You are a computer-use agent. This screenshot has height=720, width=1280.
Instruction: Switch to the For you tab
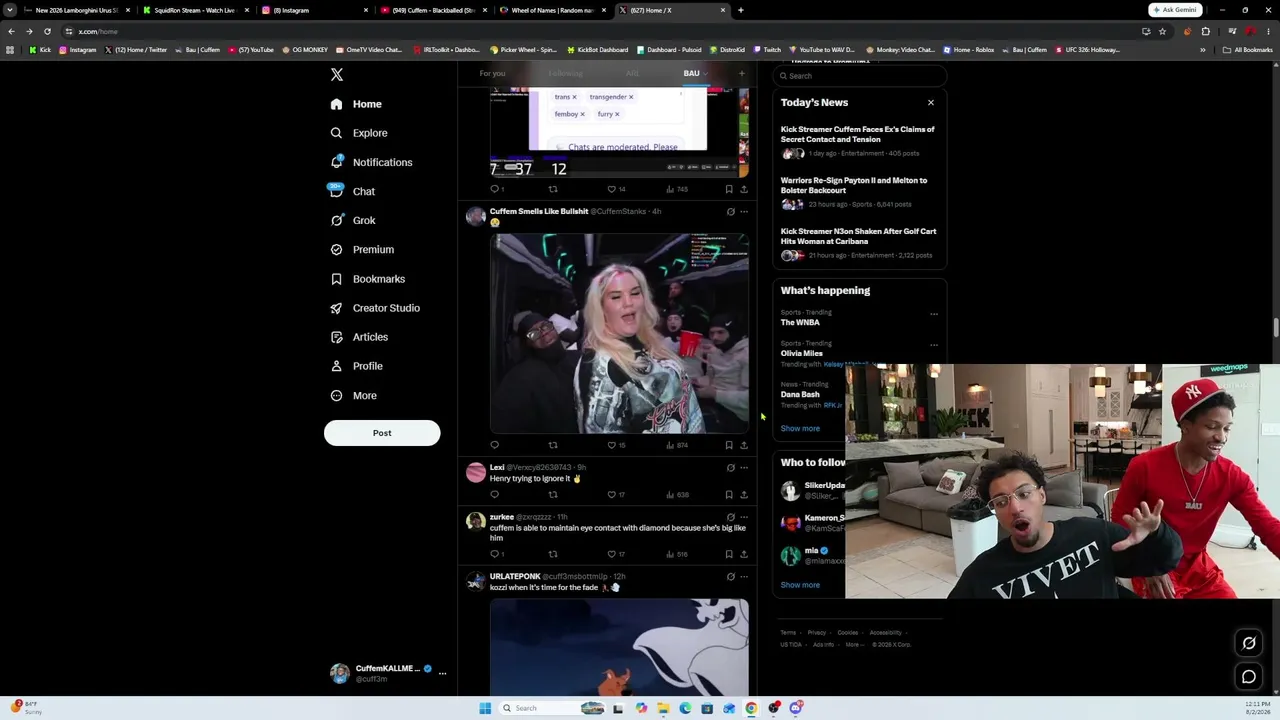492,73
